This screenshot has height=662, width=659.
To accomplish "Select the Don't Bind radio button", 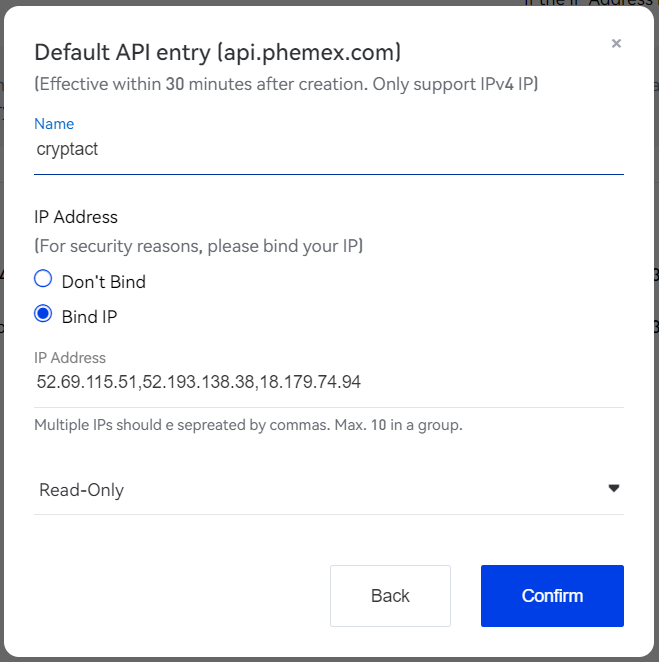I will [43, 279].
